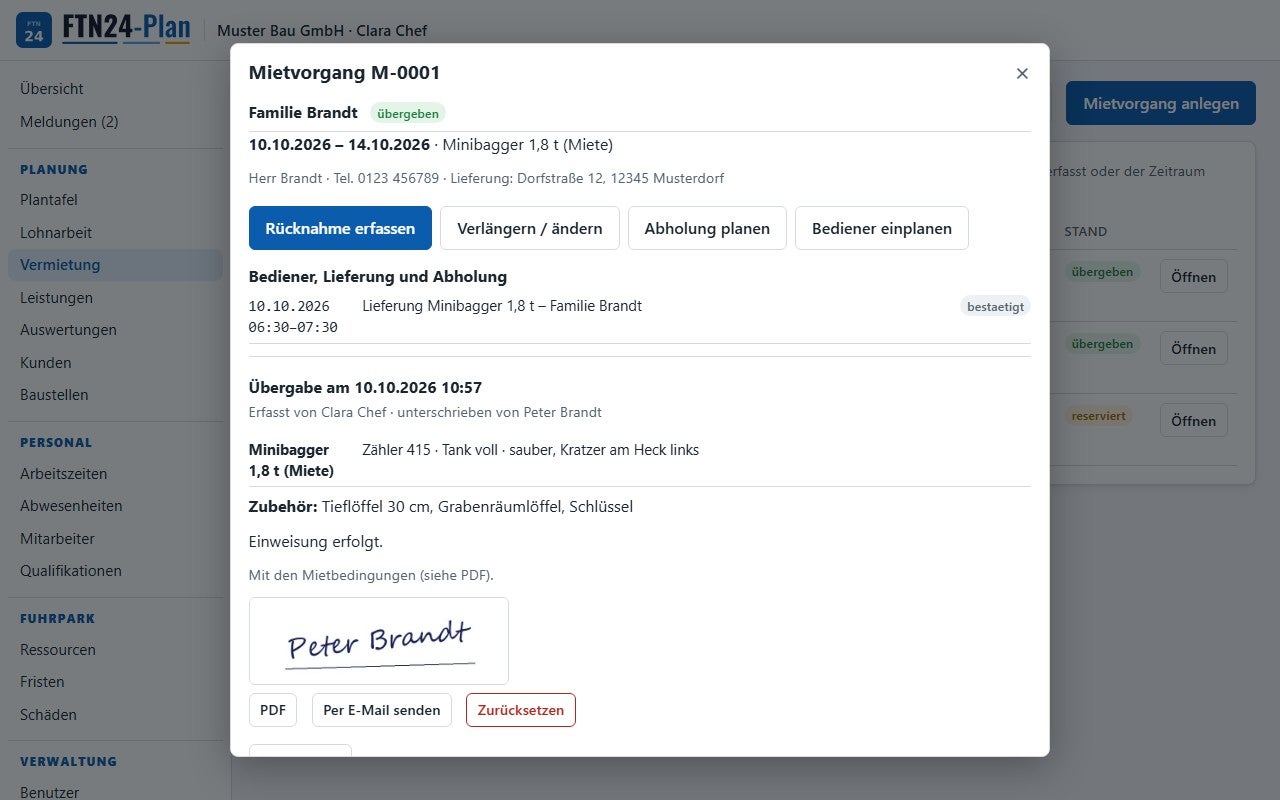This screenshot has width=1280, height=800.
Task: Click Open button in the reserviert row
Action: coord(1193,421)
